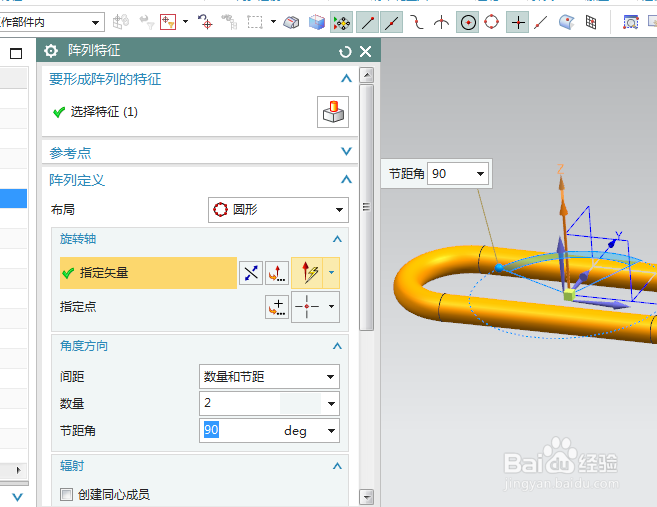The width and height of the screenshot is (657, 507).
Task: Open the vector dialog icon beside 指定矢量
Action: 277,273
